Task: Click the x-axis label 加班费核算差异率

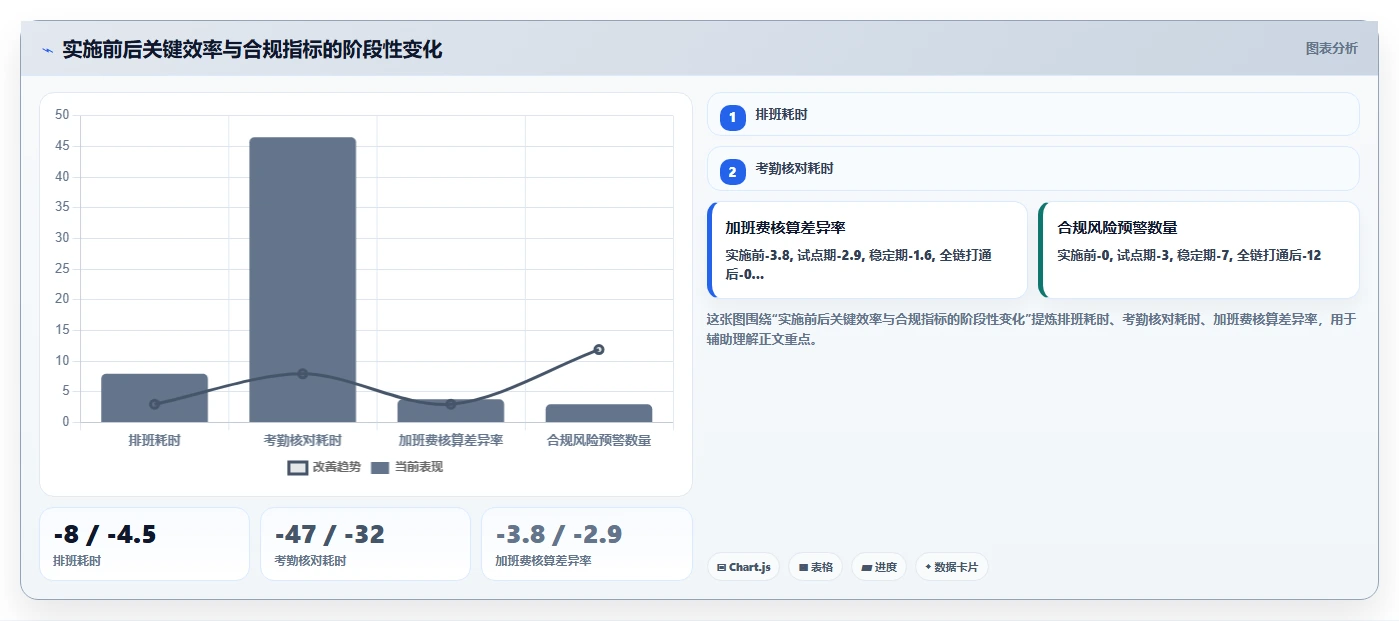Action: point(451,440)
